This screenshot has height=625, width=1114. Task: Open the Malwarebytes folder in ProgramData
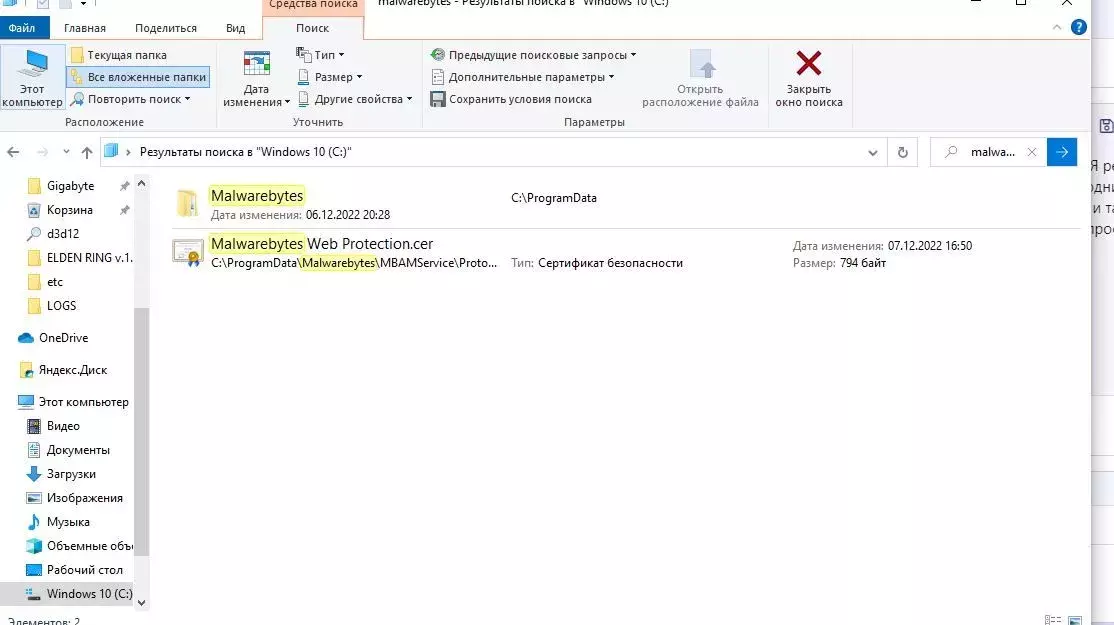[x=257, y=195]
